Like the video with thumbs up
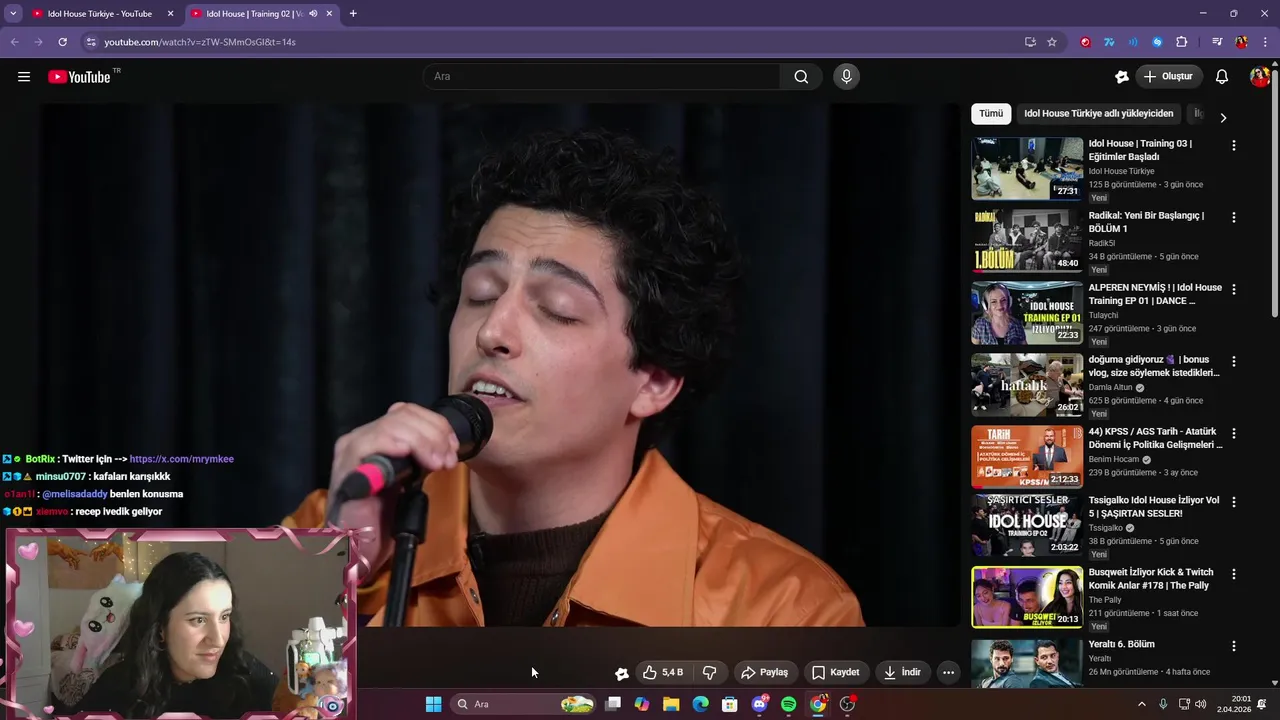This screenshot has height=720, width=1280. pyautogui.click(x=663, y=673)
